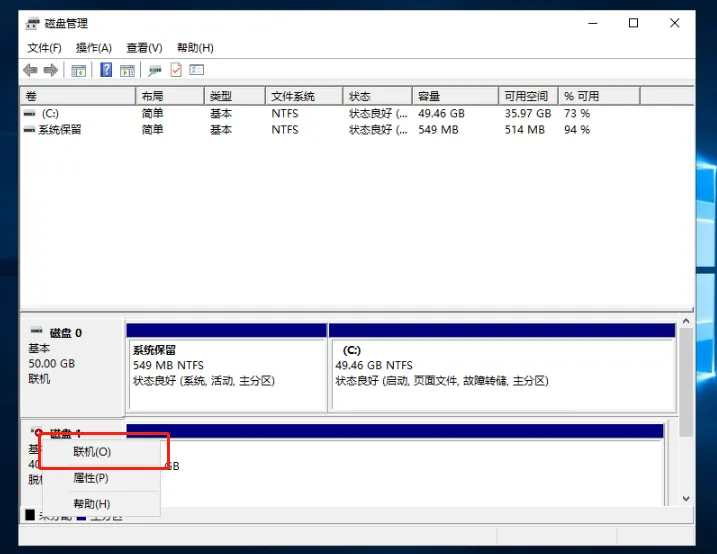Click the disk list settings toolbar icon
717x554 pixels.
197,70
